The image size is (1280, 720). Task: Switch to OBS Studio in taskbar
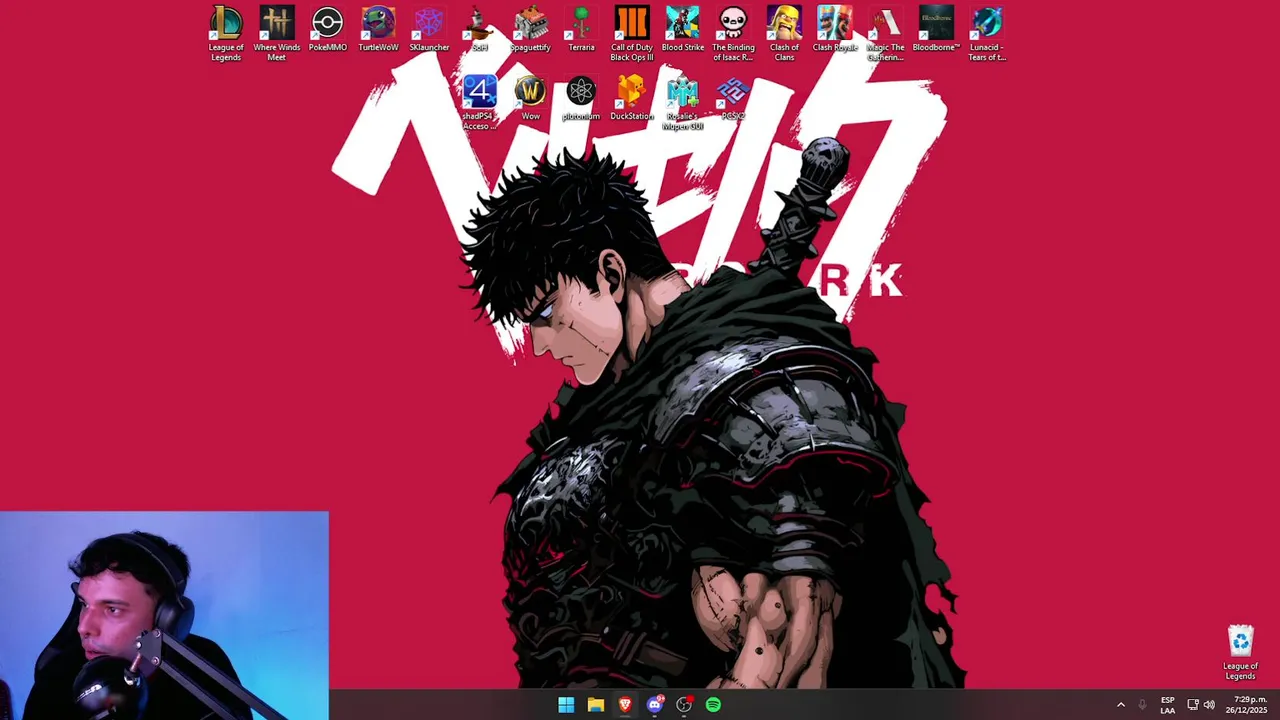[x=684, y=705]
